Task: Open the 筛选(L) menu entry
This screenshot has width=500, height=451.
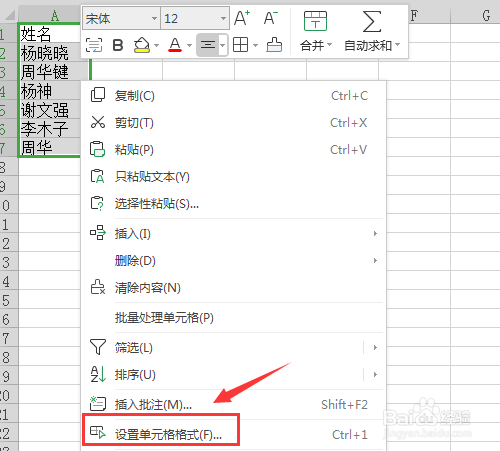Action: (233, 348)
